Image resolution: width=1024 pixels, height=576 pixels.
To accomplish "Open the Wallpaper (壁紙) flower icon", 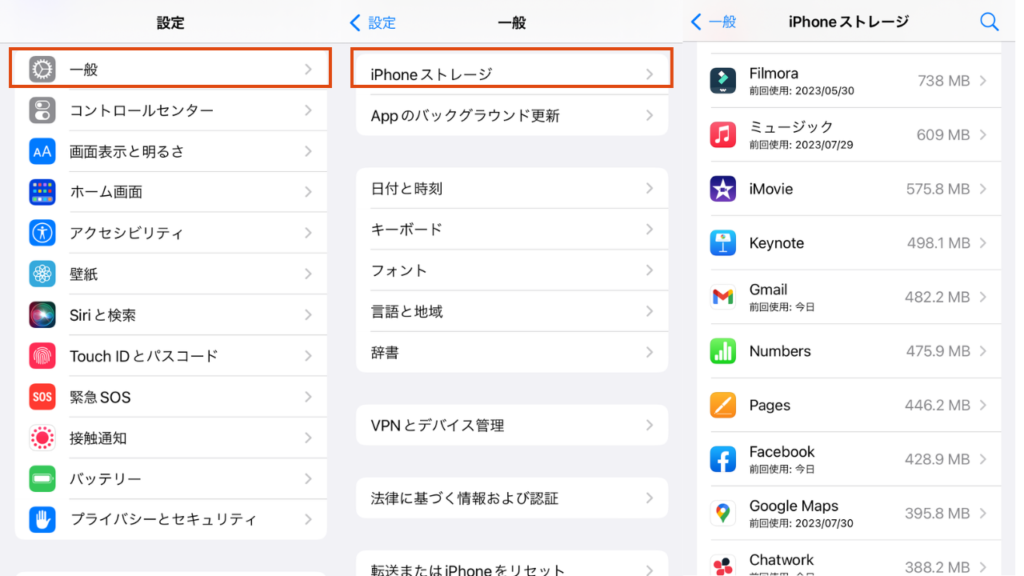I will (42, 274).
